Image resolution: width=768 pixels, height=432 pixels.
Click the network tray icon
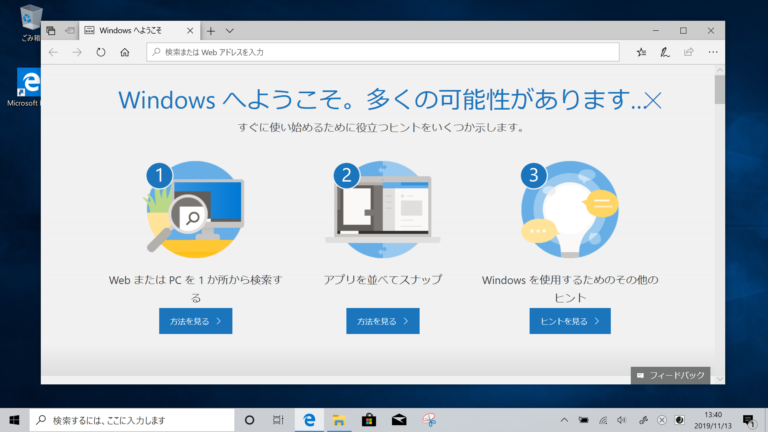point(603,420)
